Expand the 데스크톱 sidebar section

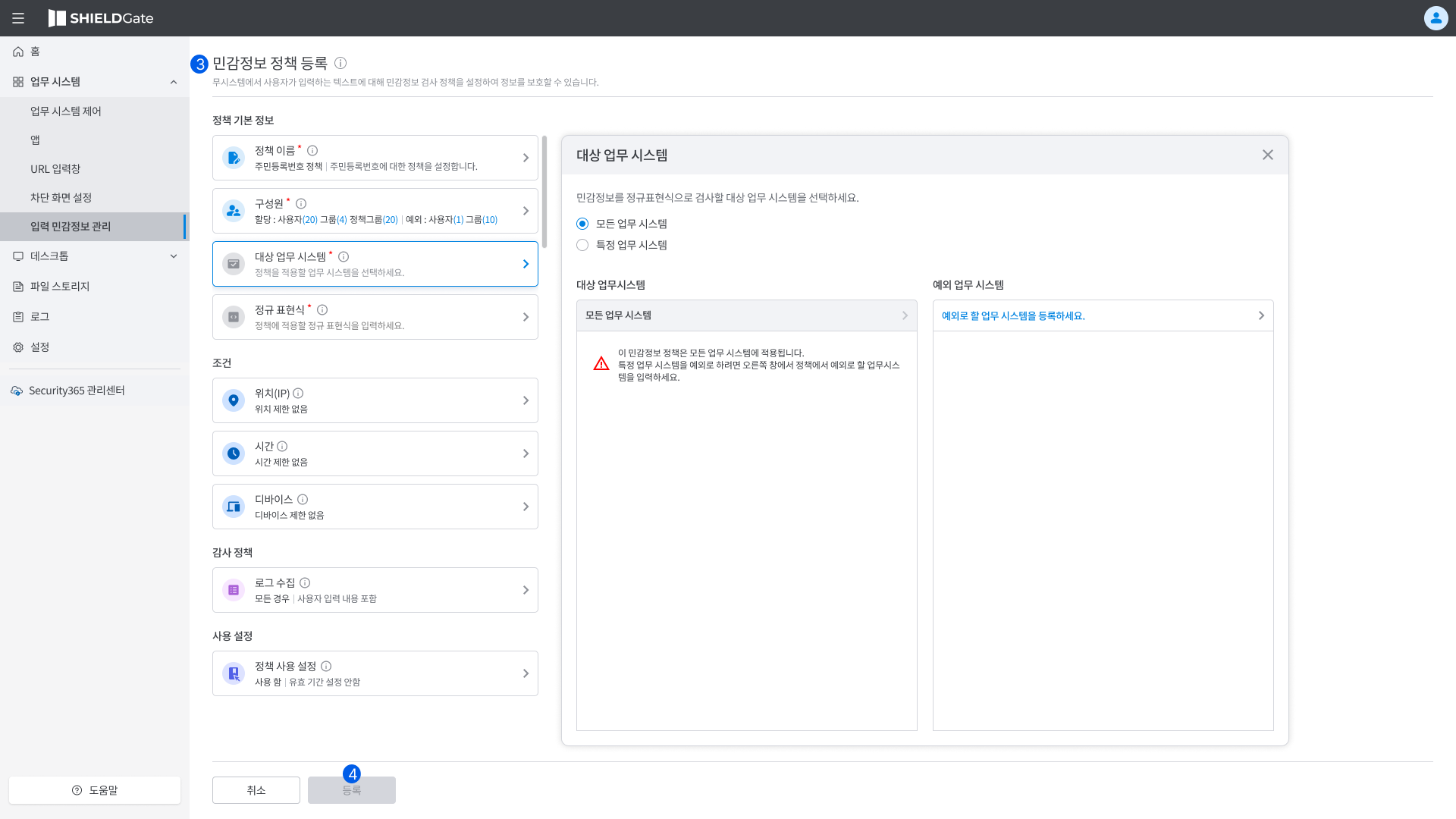[x=174, y=256]
